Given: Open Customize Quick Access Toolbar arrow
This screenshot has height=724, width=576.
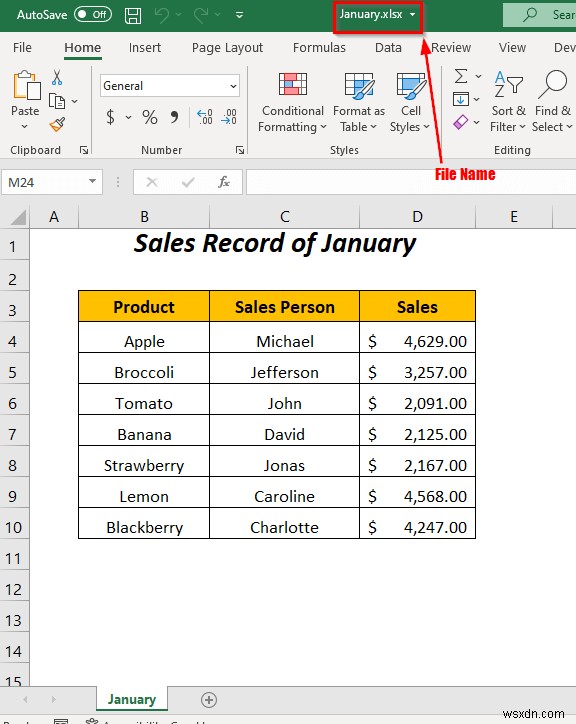Looking at the screenshot, I should coord(239,15).
